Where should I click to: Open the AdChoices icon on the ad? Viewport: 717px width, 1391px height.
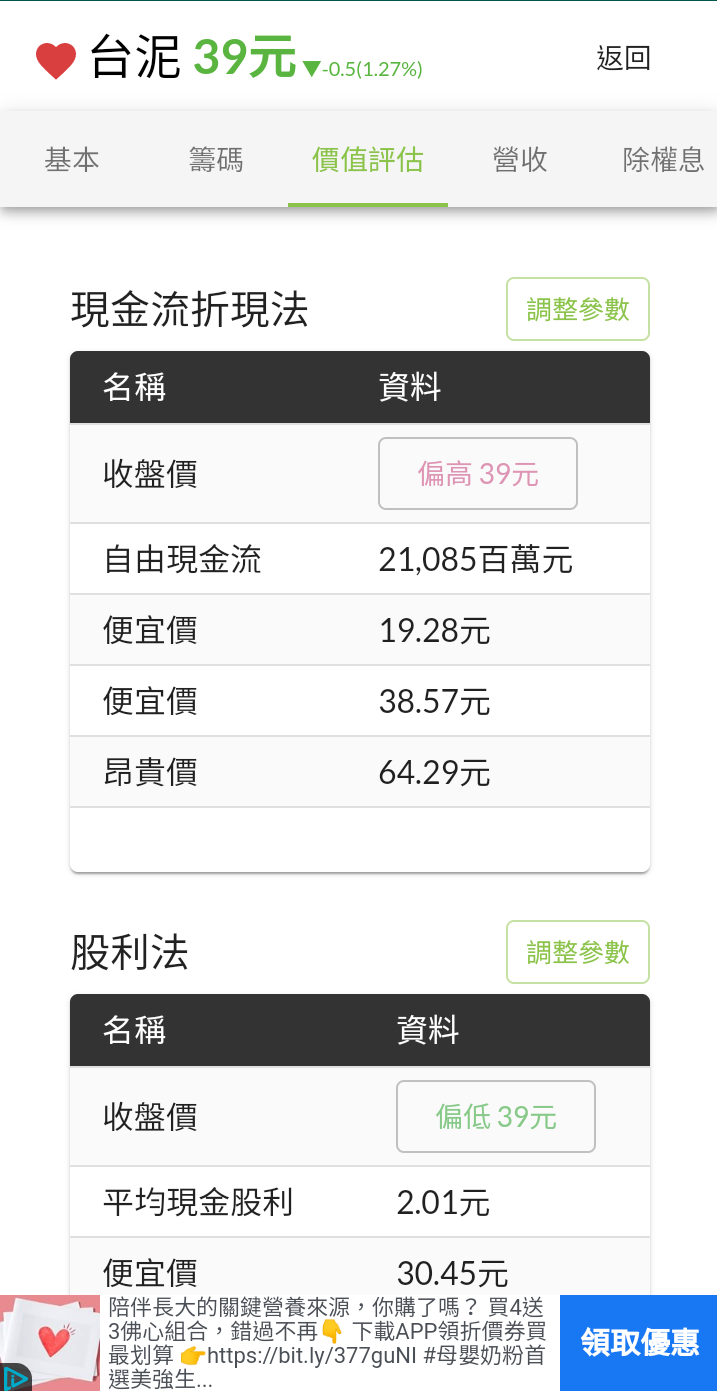(14, 1377)
